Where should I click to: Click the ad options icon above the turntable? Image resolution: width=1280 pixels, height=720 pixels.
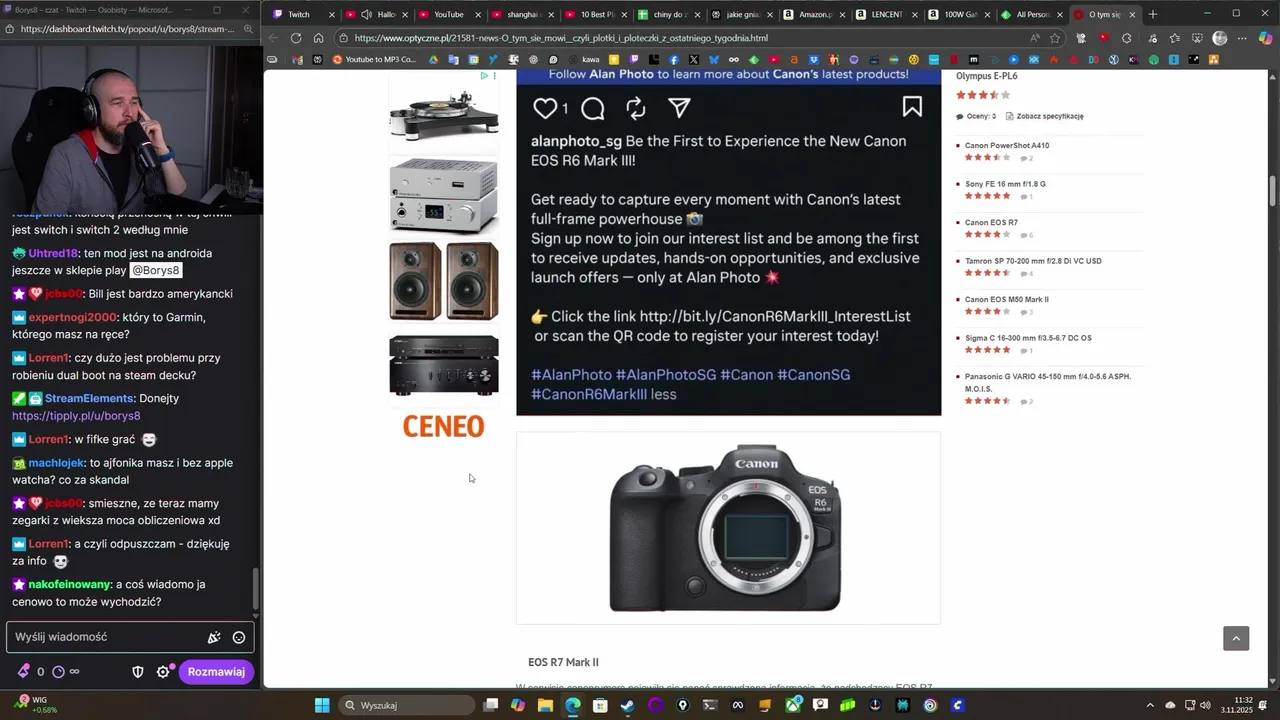pyautogui.click(x=494, y=76)
